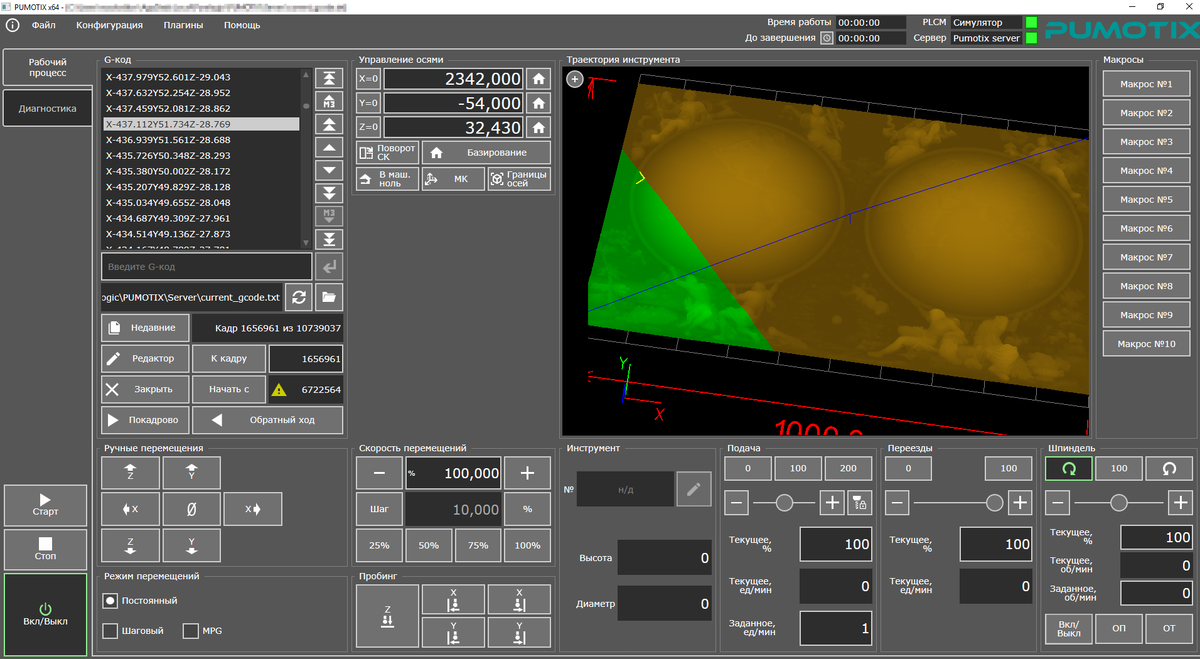Screen dimensions: 1200x659
Task: Jog the X axis left
Action: tap(130, 509)
